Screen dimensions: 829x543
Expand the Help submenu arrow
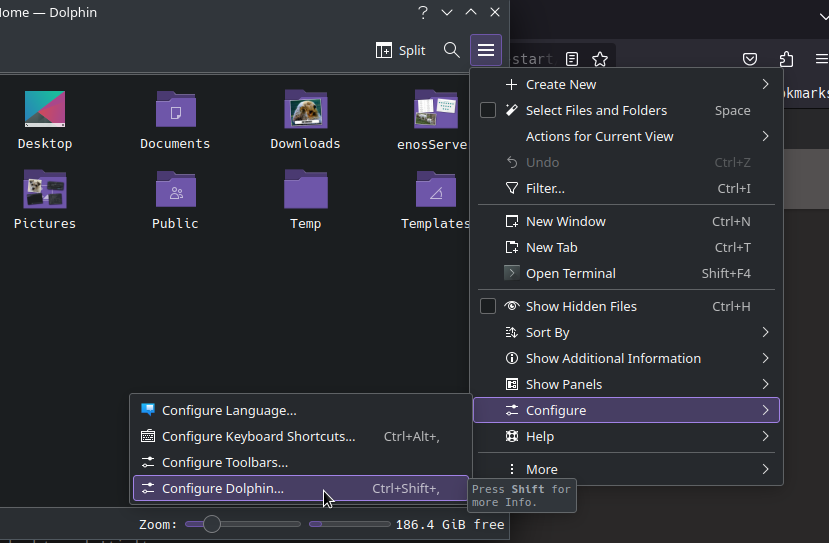point(765,436)
